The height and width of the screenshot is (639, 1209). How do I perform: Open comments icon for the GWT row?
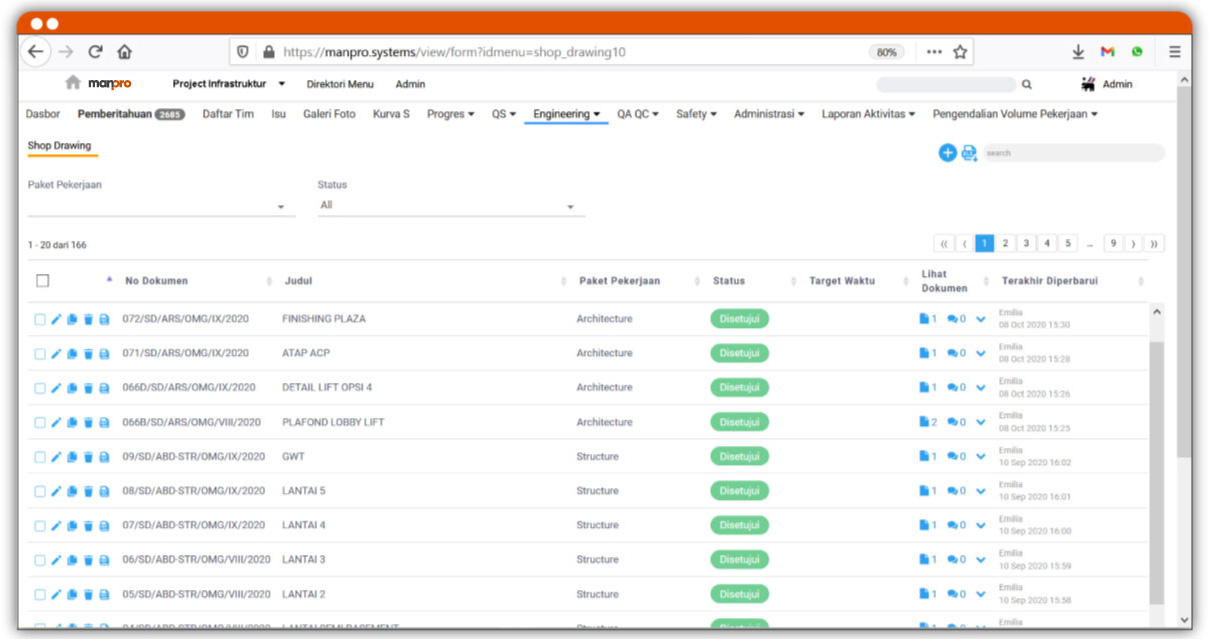pos(953,457)
